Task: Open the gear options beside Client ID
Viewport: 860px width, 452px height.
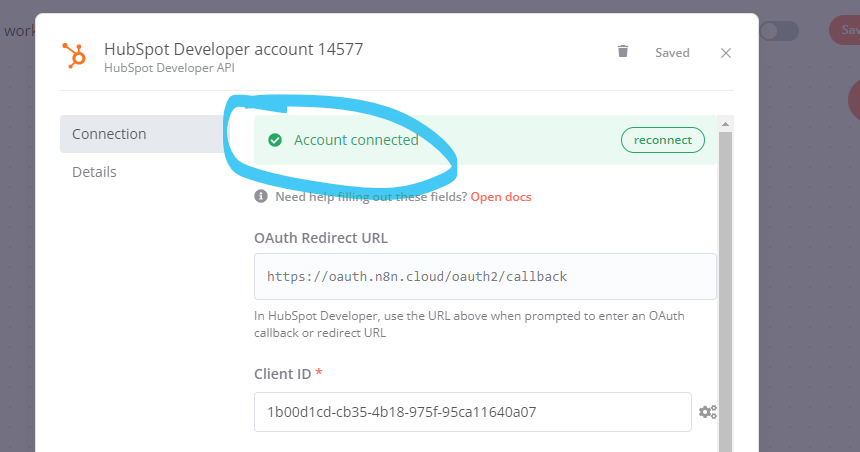Action: [708, 412]
